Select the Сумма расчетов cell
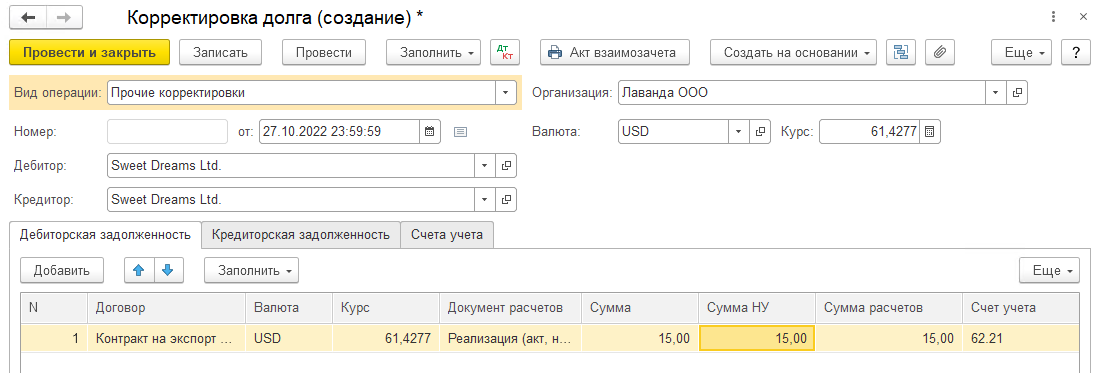Viewport: 1096px width, 373px height. click(x=888, y=338)
